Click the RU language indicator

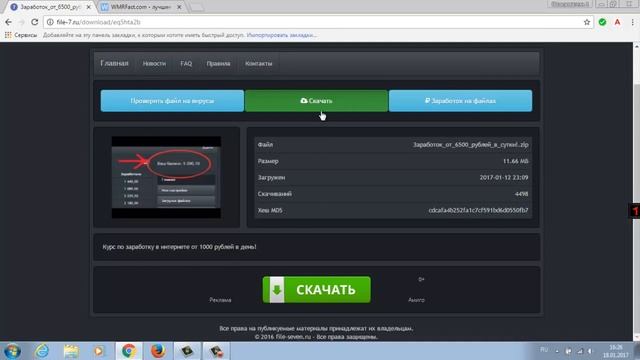tap(544, 350)
